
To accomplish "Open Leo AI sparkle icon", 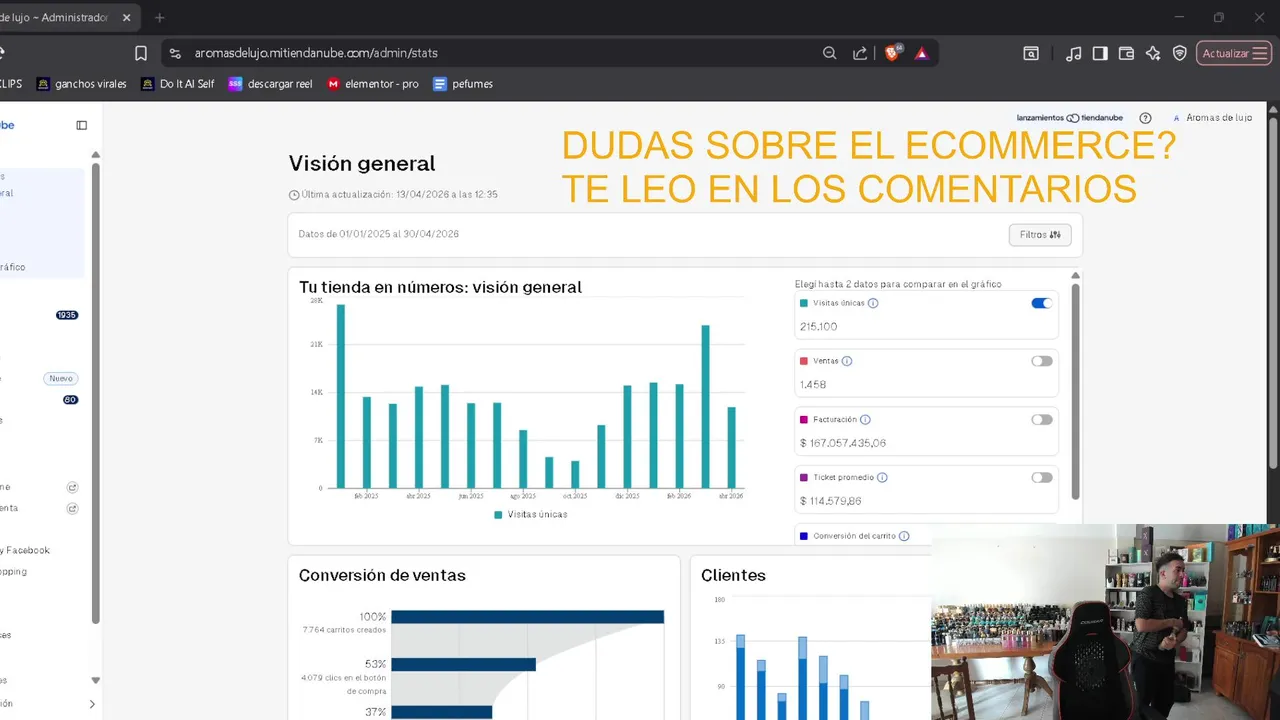I will (x=1153, y=53).
